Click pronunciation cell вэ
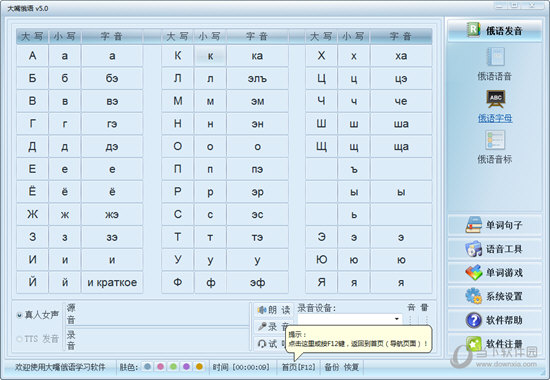 point(112,101)
